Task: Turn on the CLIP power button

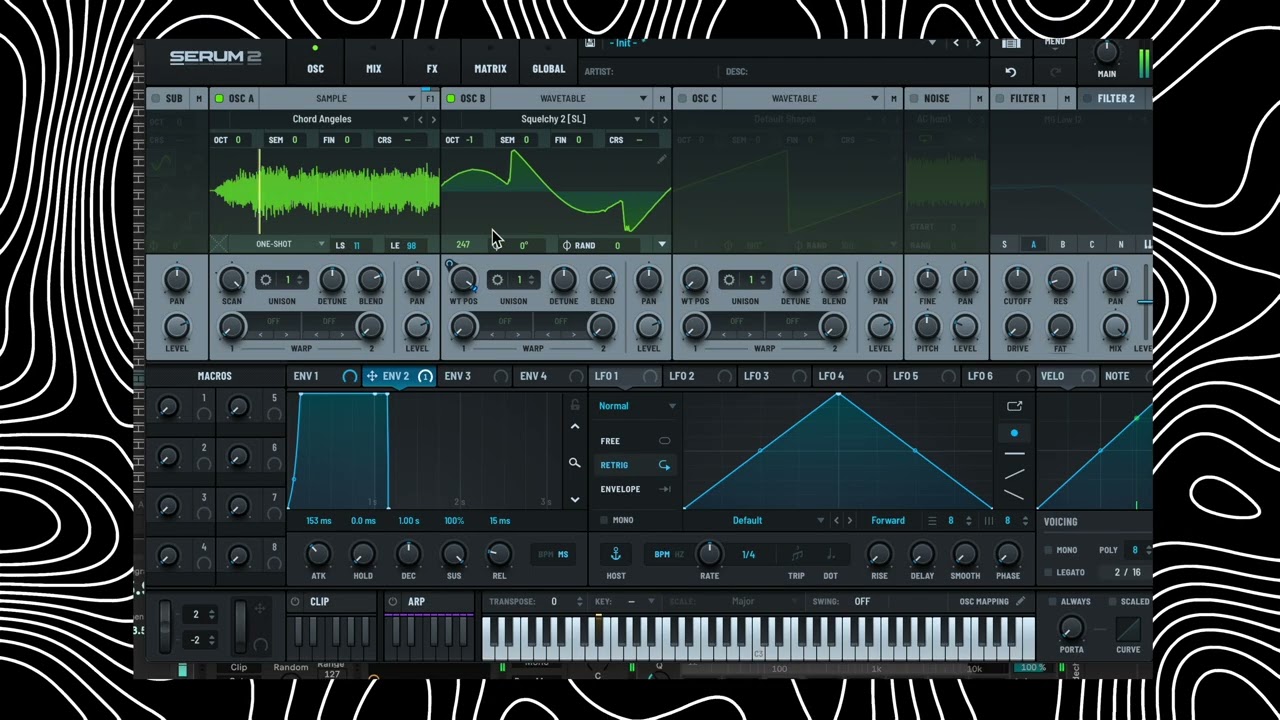Action: [x=295, y=602]
